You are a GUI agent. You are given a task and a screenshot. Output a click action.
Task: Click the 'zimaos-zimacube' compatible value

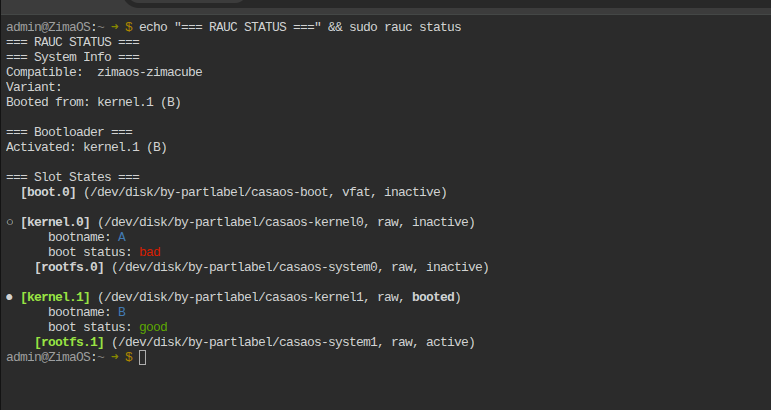150,72
